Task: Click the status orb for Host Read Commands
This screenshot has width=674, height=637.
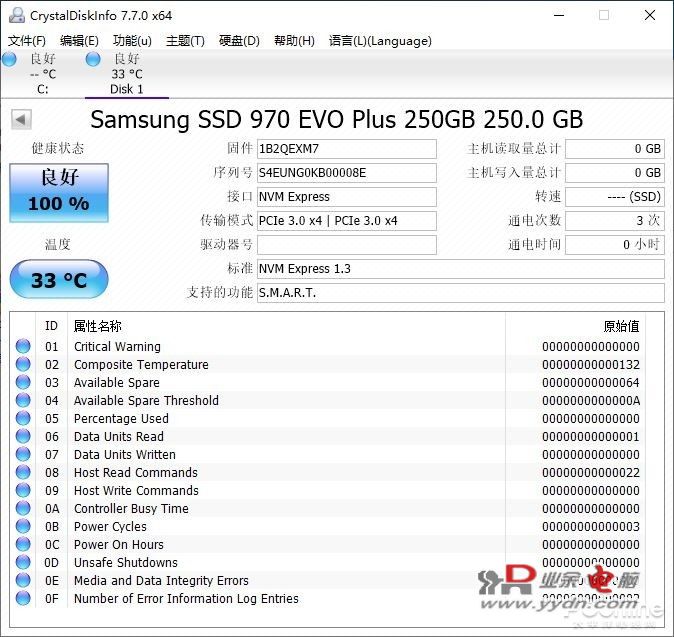Action: (23, 472)
